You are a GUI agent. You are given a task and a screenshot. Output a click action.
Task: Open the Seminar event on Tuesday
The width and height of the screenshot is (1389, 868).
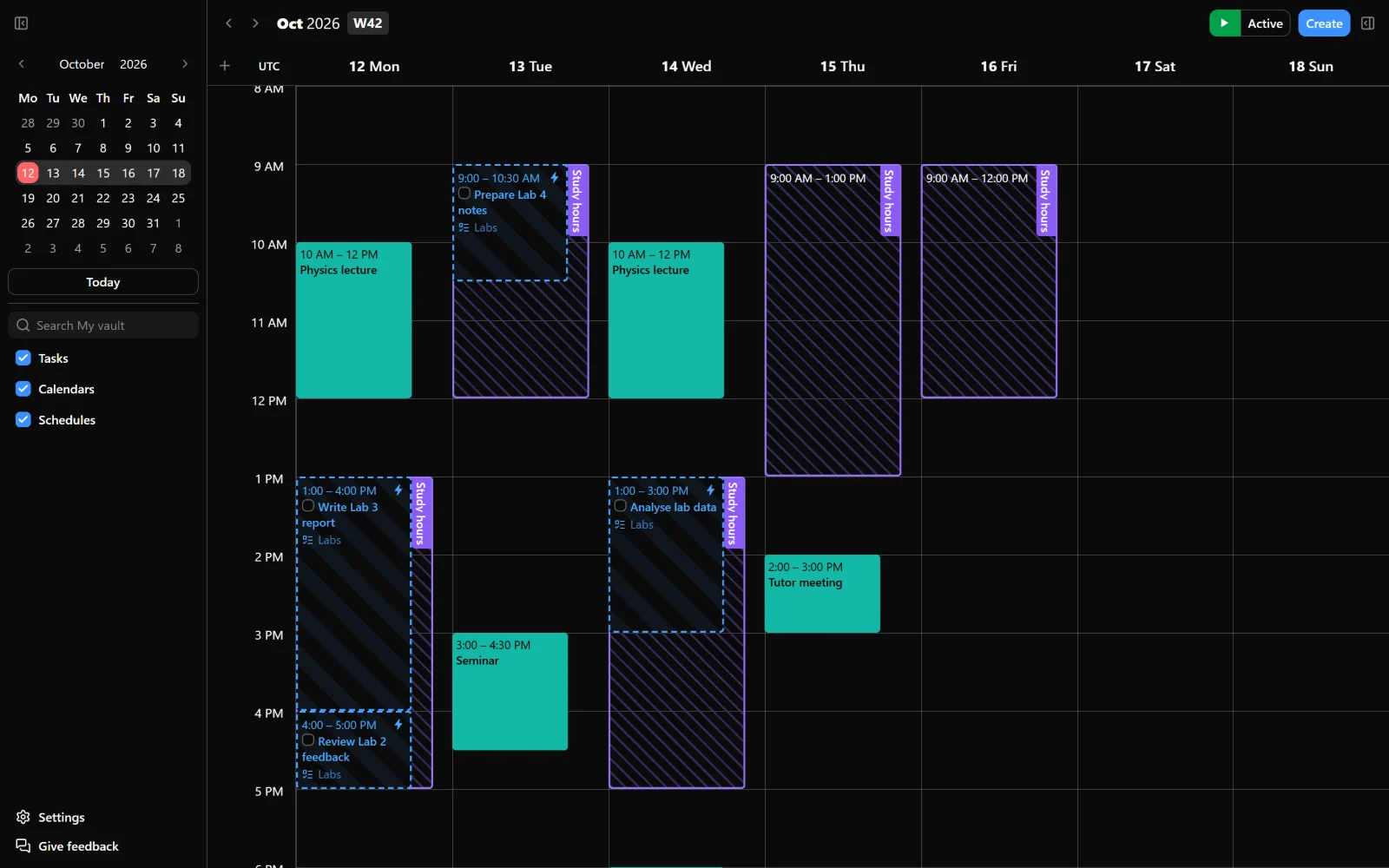(x=510, y=692)
